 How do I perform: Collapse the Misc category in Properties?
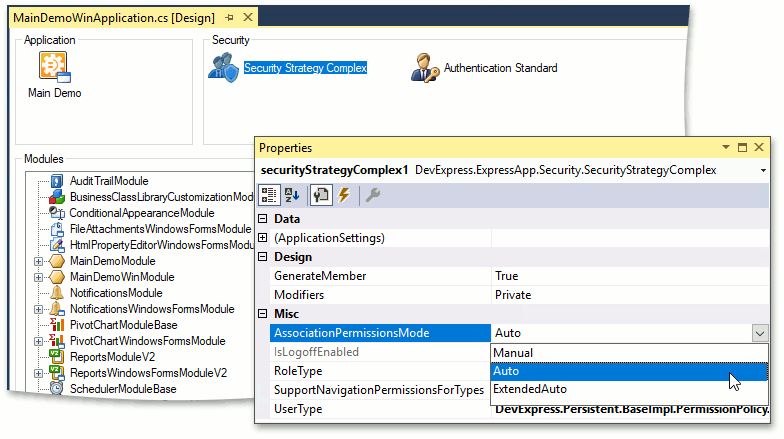click(262, 314)
